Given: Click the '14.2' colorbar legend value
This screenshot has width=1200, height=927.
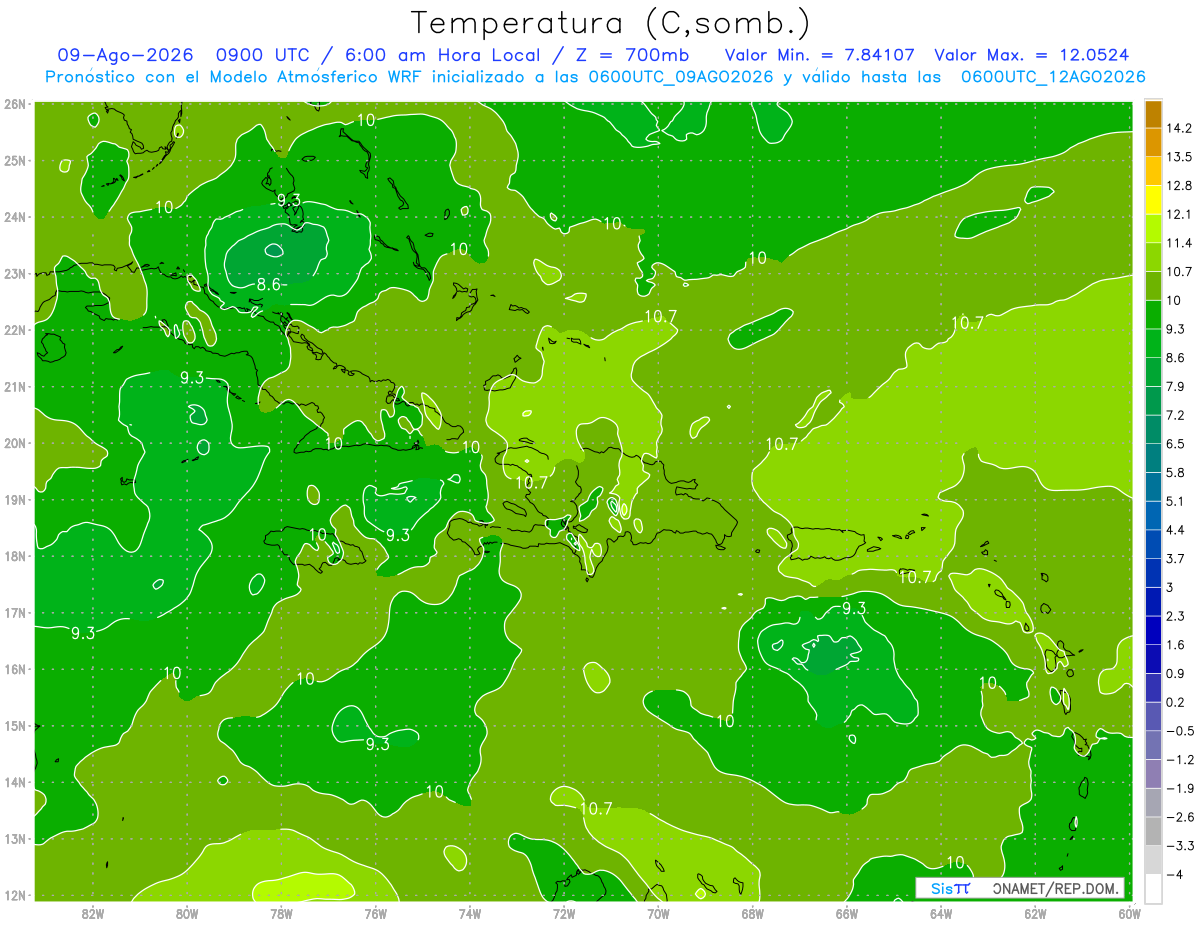Looking at the screenshot, I should pyautogui.click(x=1179, y=129).
